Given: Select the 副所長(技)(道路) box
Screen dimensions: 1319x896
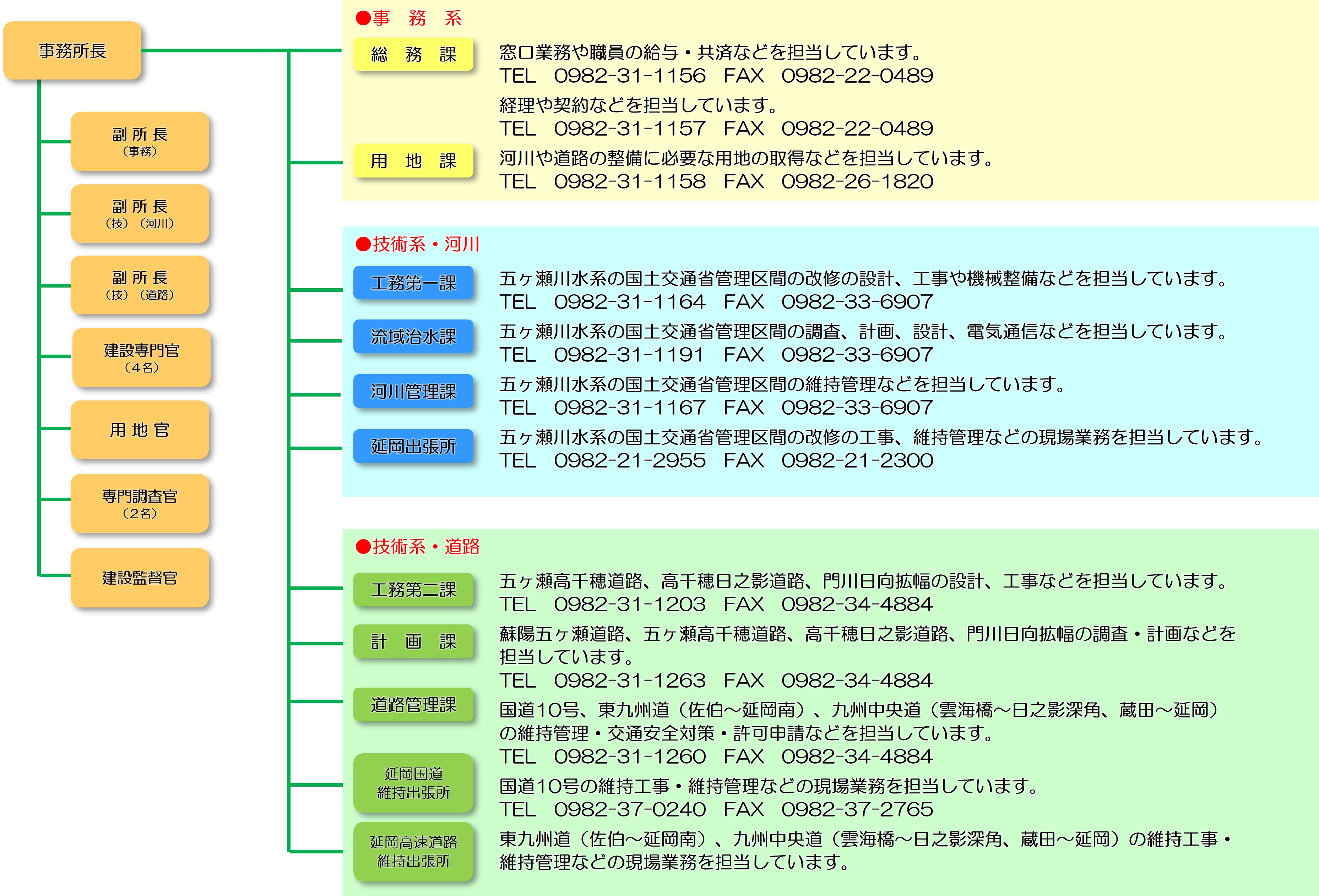Looking at the screenshot, I should point(140,285).
